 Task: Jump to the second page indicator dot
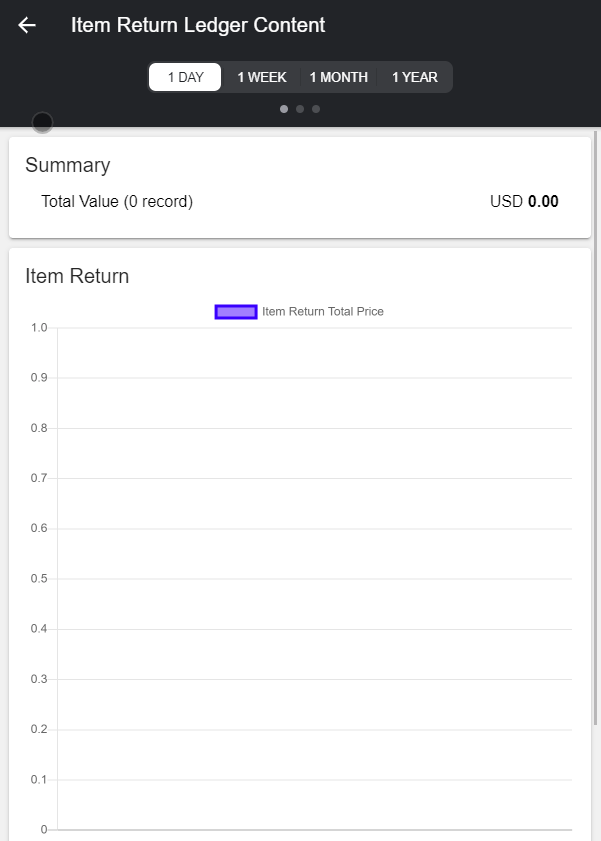[x=300, y=109]
